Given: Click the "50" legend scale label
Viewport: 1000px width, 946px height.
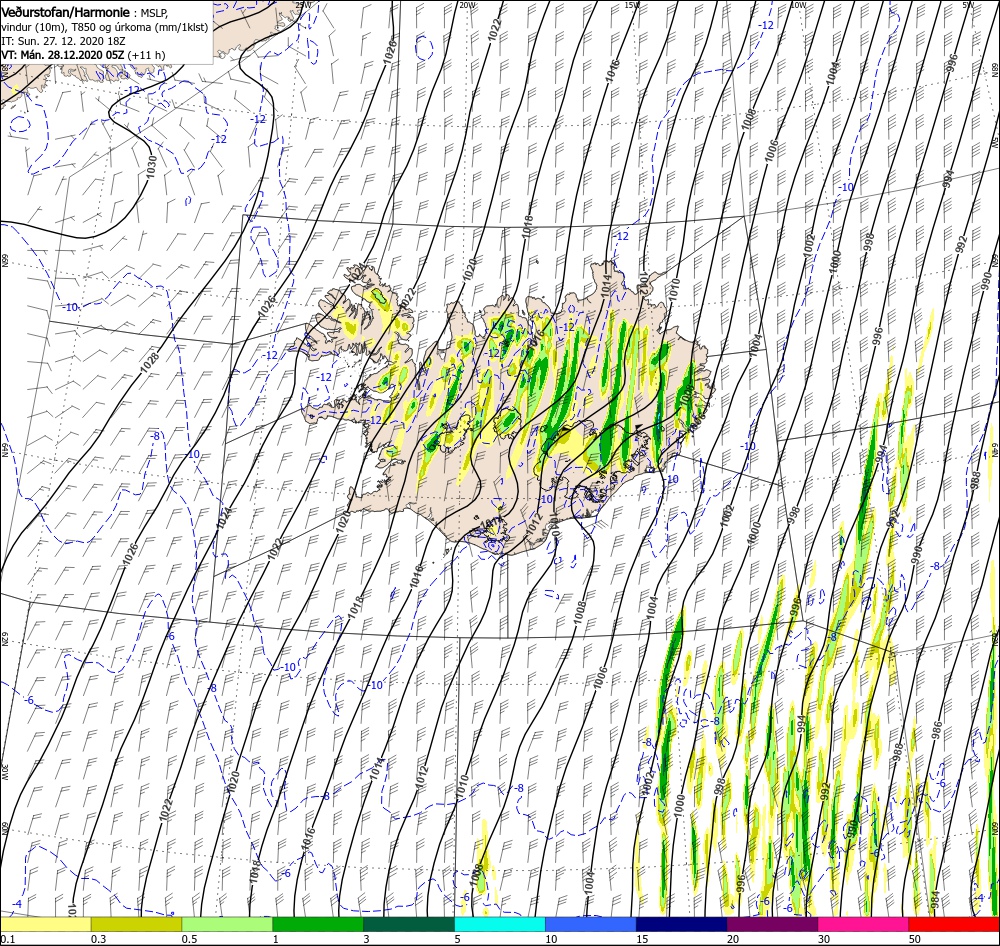Looking at the screenshot, I should 915,939.
